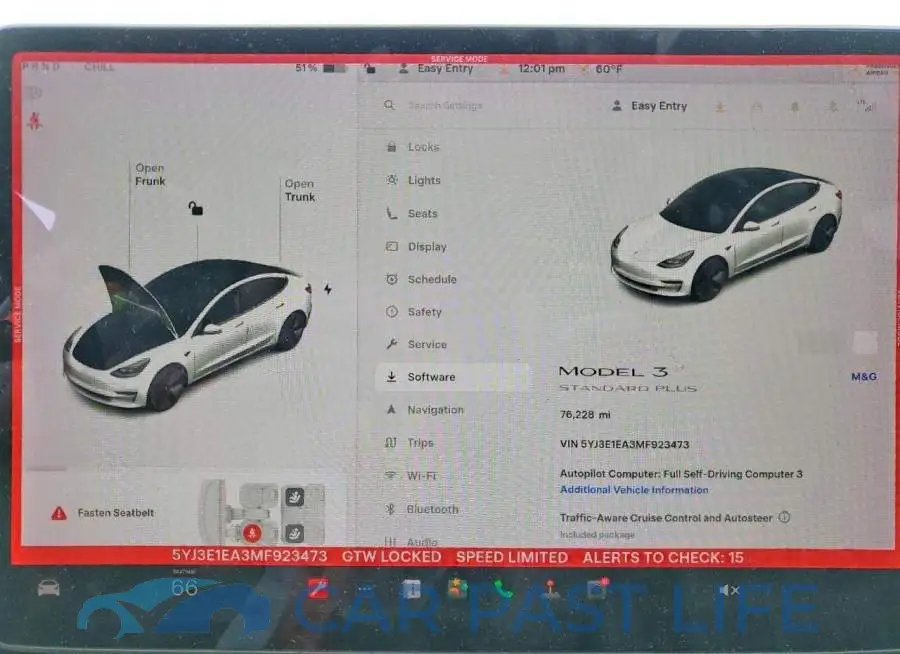Click the Search Settings field
This screenshot has height=654, width=900.
[445, 106]
